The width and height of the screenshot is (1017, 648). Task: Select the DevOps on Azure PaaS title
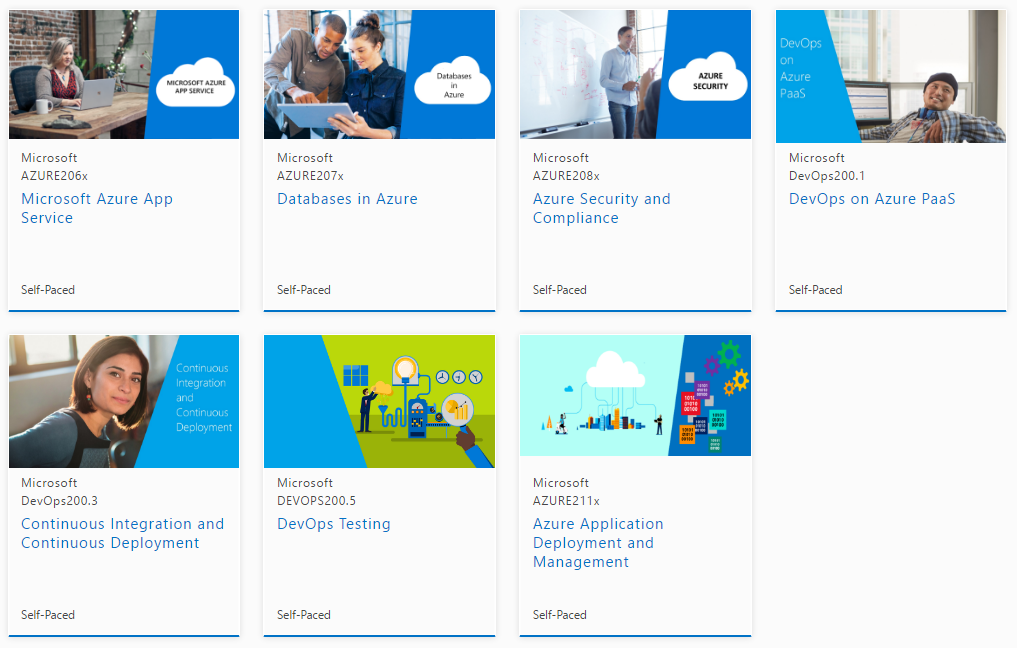871,199
